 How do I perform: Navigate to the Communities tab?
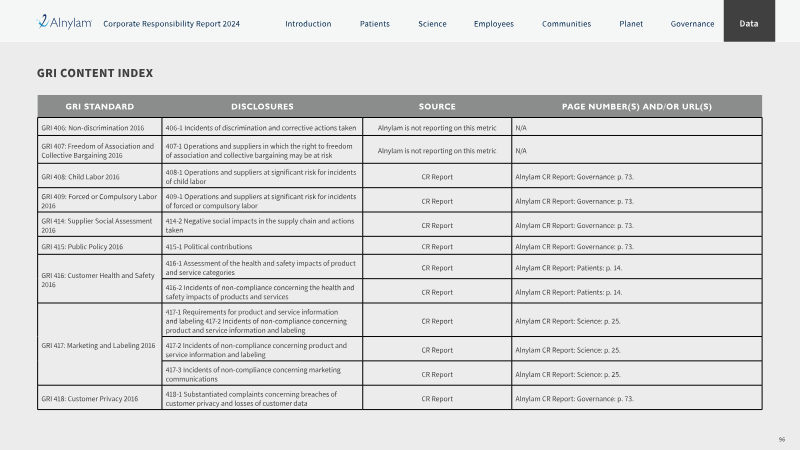click(566, 23)
